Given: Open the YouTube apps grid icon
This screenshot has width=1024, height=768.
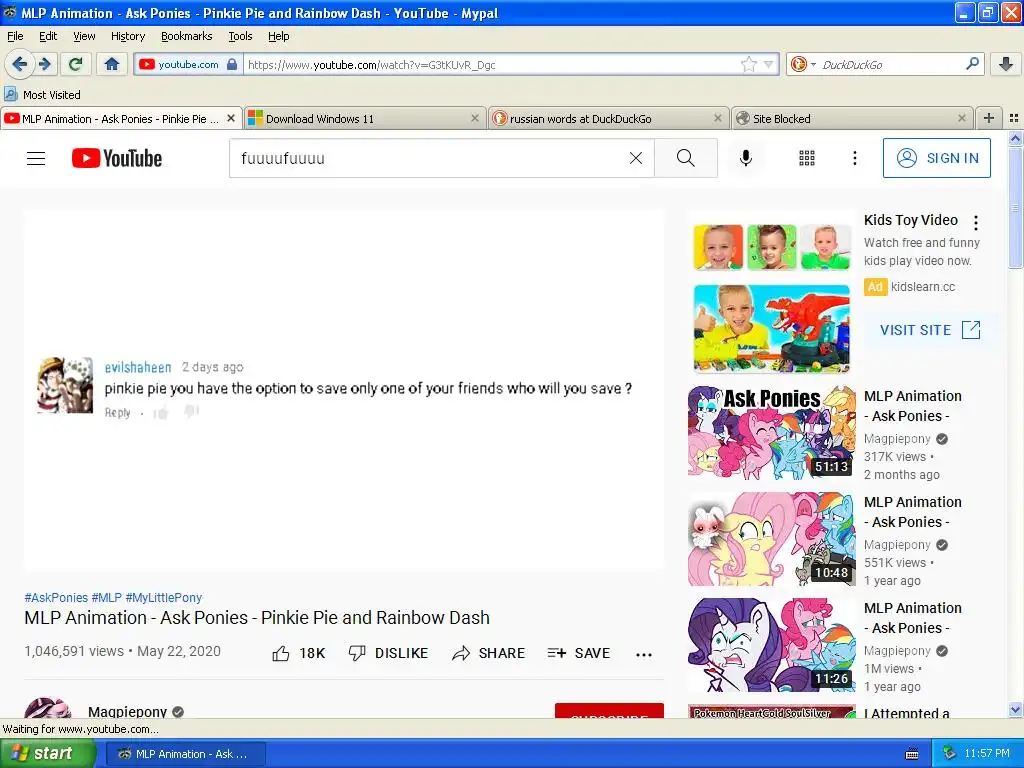Looking at the screenshot, I should 807,158.
